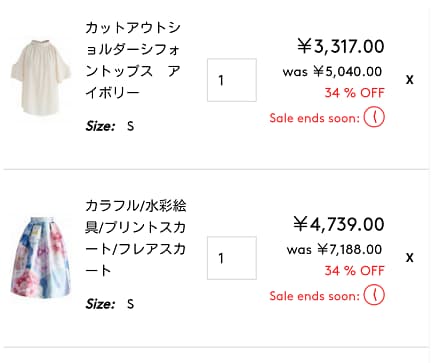The width and height of the screenshot is (441, 363).
Task: Click 34 % OFF label on the chiffon top
Action: click(355, 93)
